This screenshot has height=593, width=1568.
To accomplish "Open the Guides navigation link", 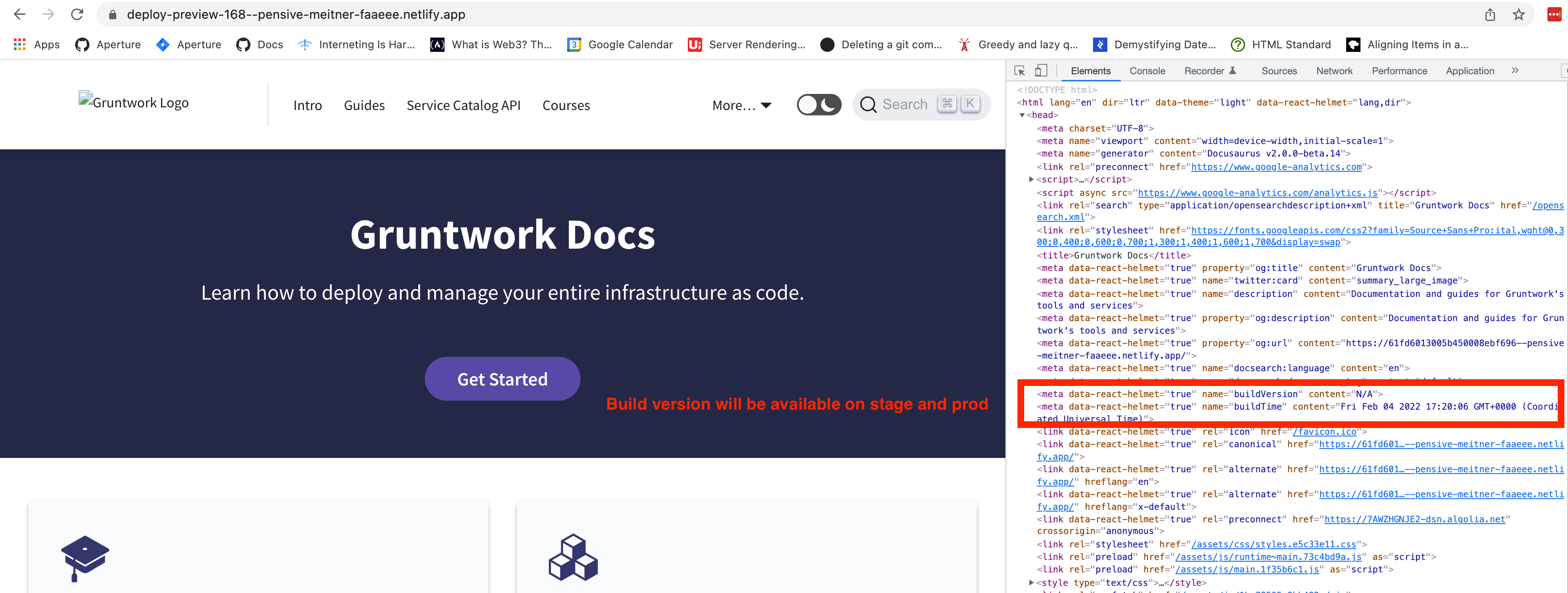I will coord(364,106).
